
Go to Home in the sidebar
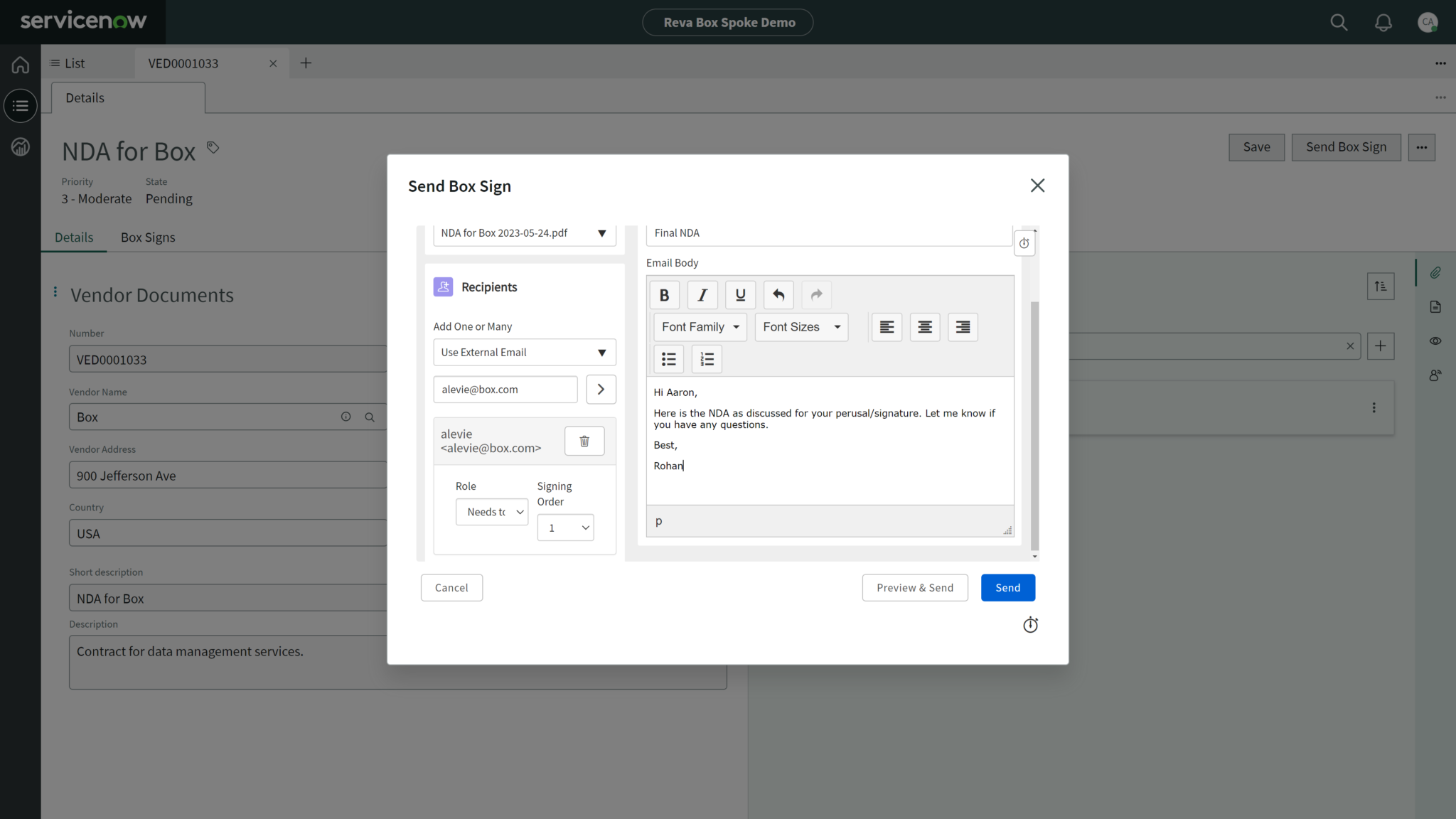(20, 65)
